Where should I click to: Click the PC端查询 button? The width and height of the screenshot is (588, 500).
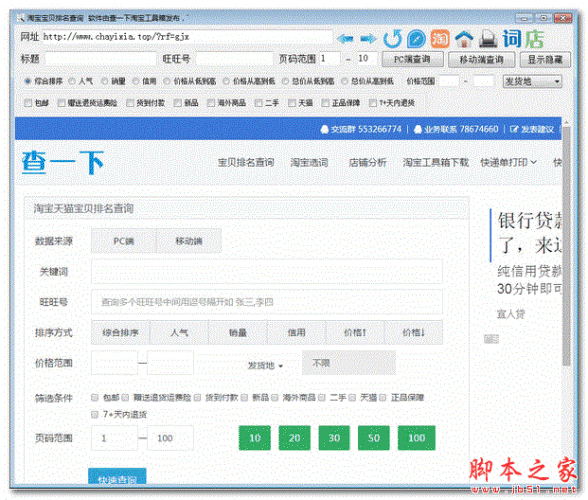[412, 59]
